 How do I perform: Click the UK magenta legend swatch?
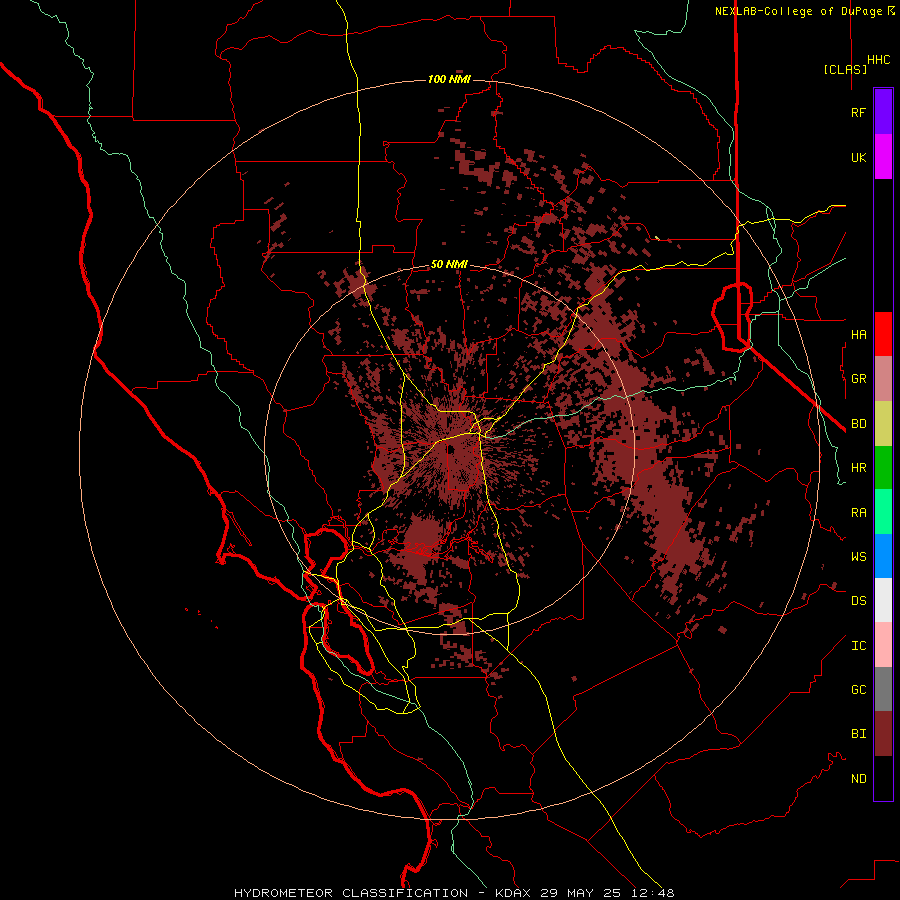(883, 157)
